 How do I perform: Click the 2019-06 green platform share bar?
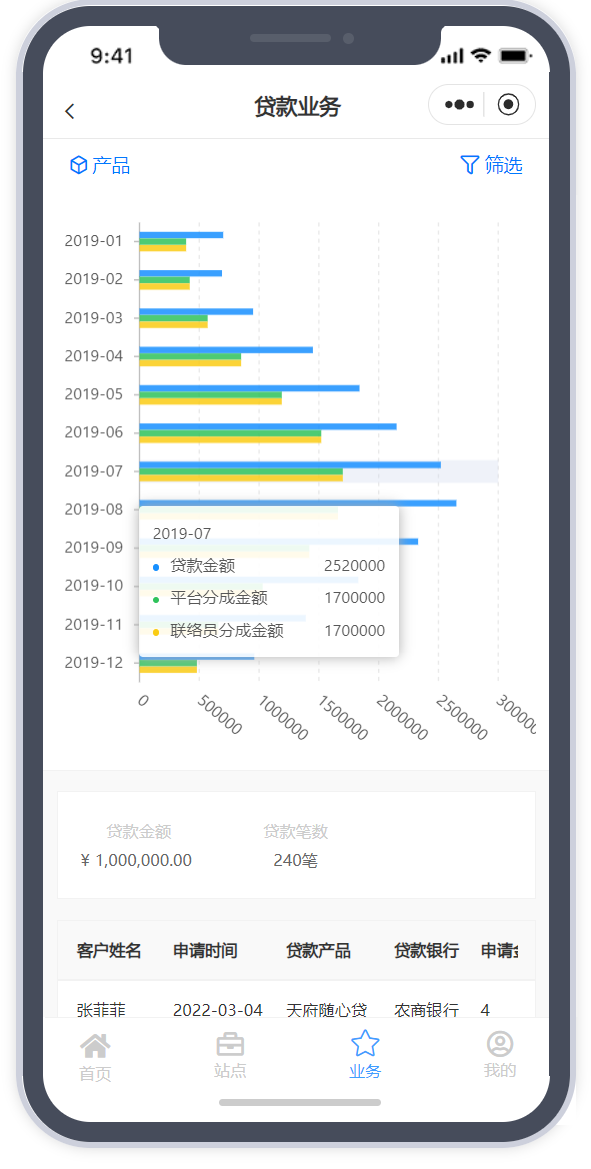point(230,432)
